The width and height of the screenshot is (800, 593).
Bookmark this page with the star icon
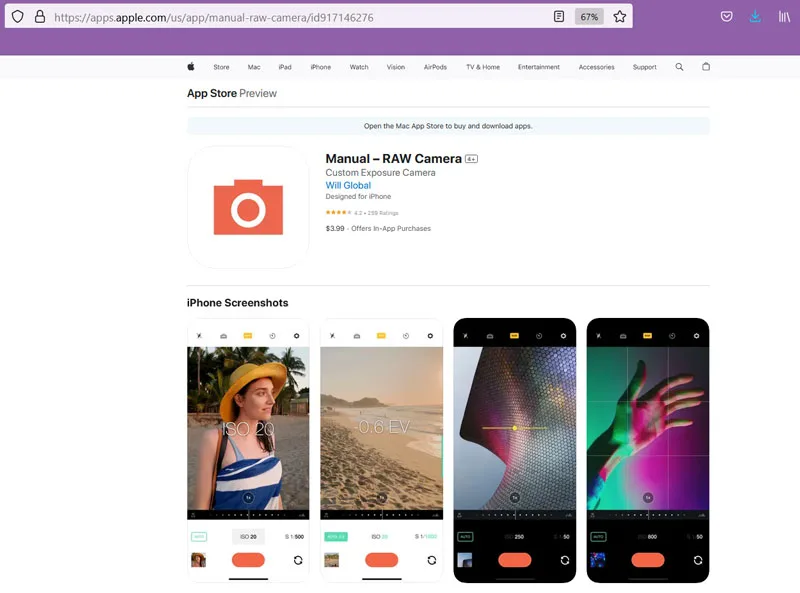(620, 17)
